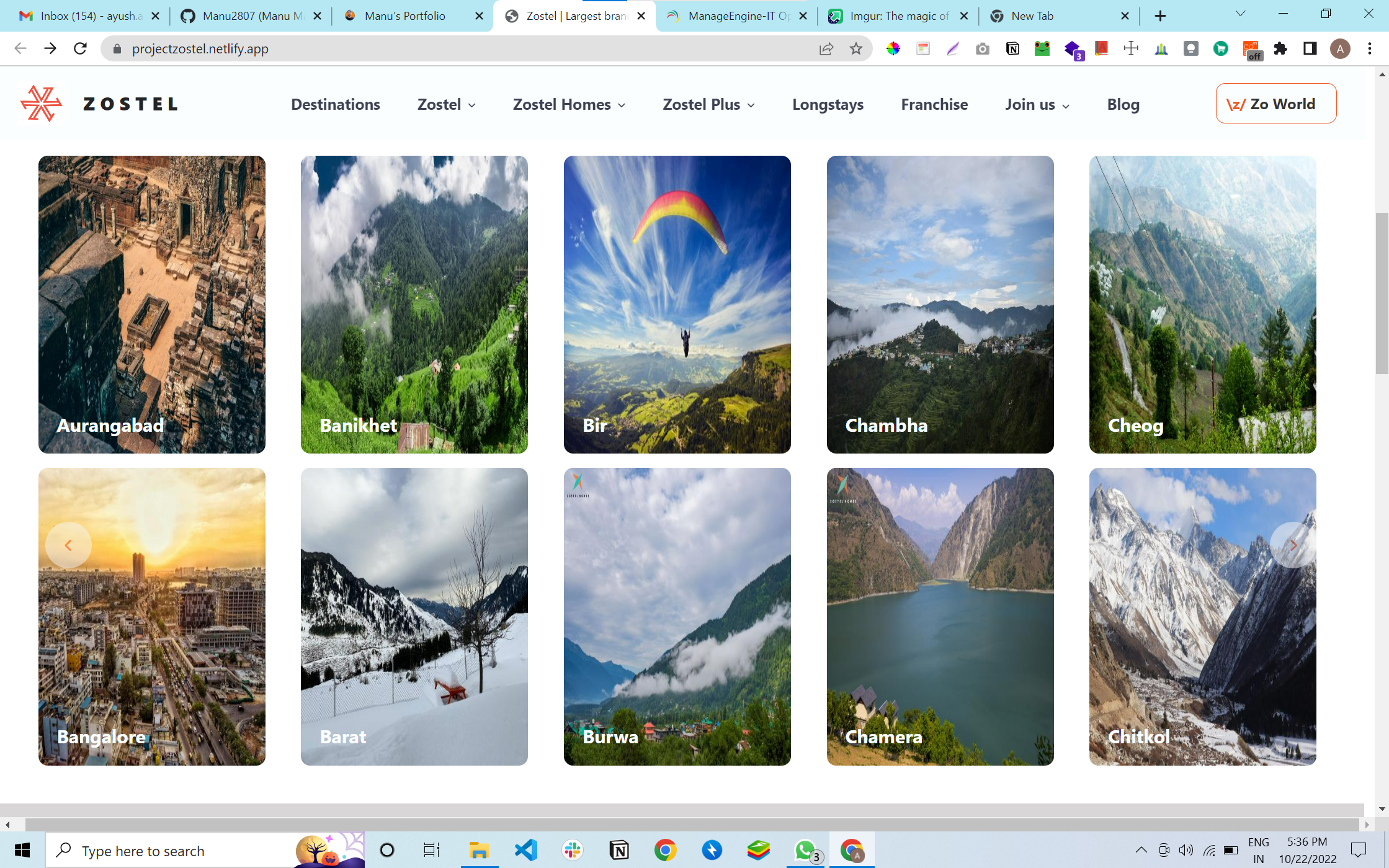Reload the current page
This screenshot has height=868, width=1389.
click(x=80, y=48)
